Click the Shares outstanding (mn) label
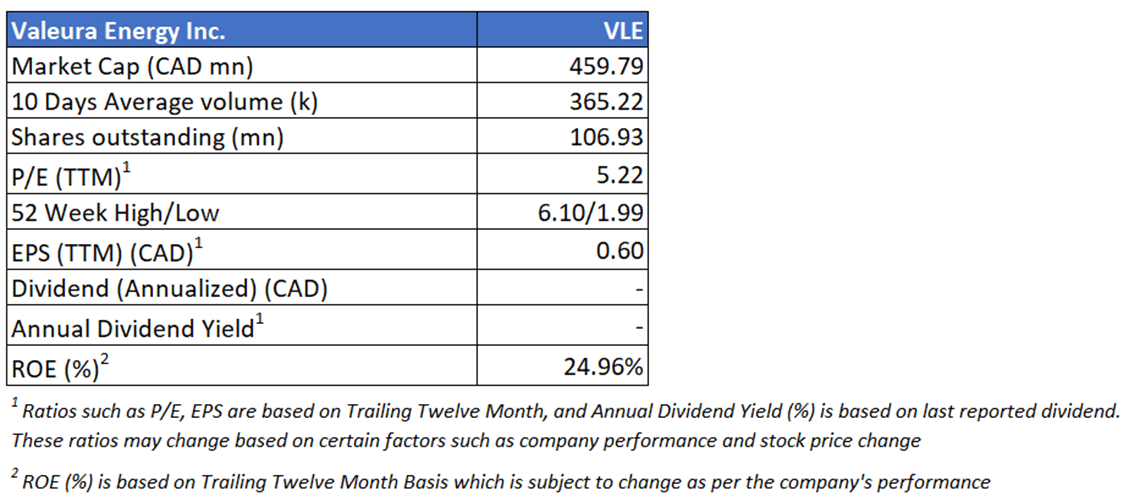Image resolution: width=1129 pixels, height=502 pixels. click(x=147, y=137)
